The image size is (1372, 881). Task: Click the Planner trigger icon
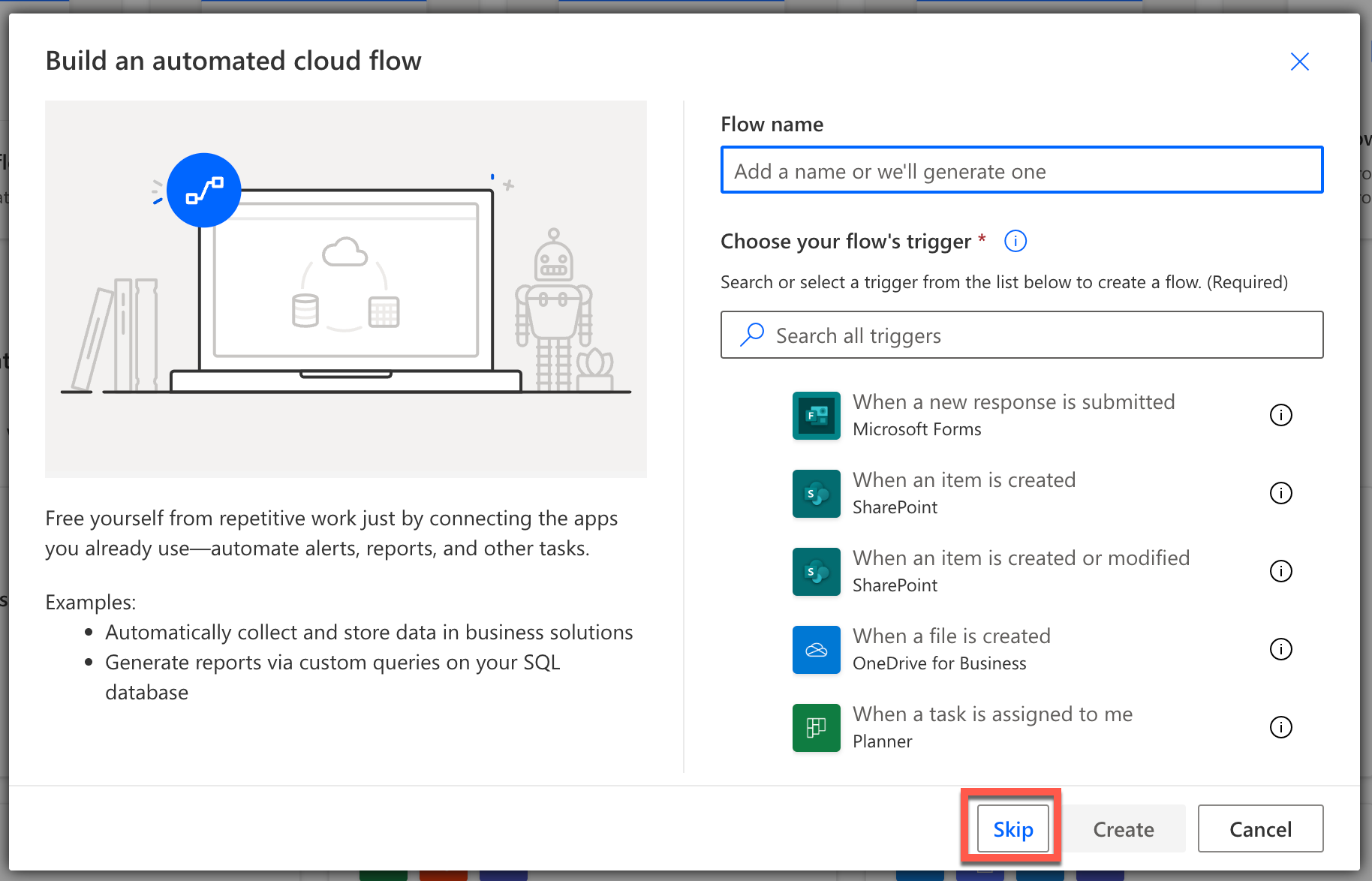tap(816, 727)
